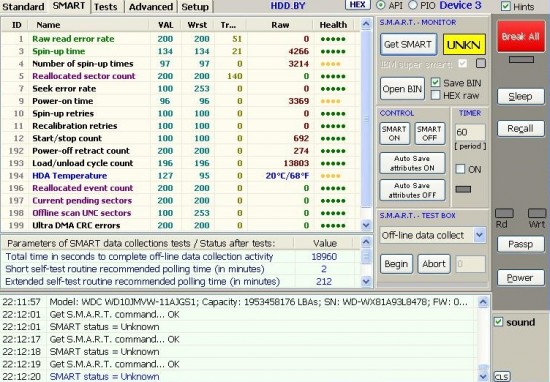Select the Power-on time row
The height and width of the screenshot is (382, 550).
point(181,101)
